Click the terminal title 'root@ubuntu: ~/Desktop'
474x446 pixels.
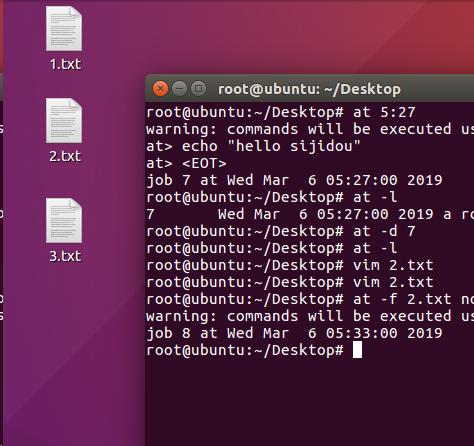309,89
